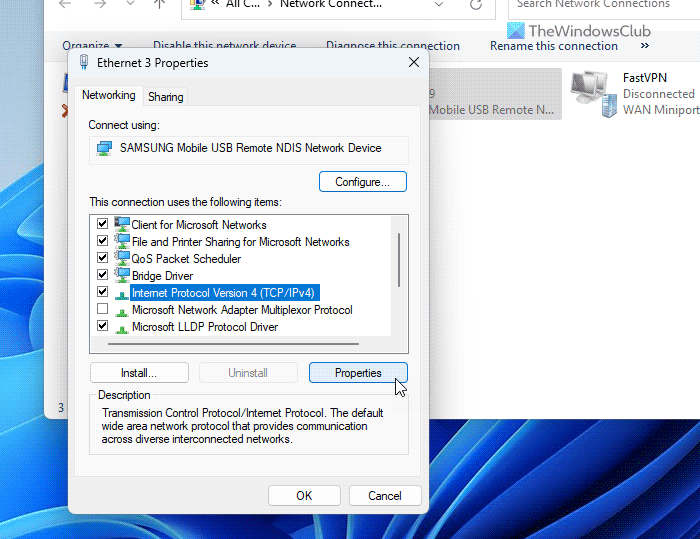Click the Install... button
700x539 pixels.
(x=139, y=372)
